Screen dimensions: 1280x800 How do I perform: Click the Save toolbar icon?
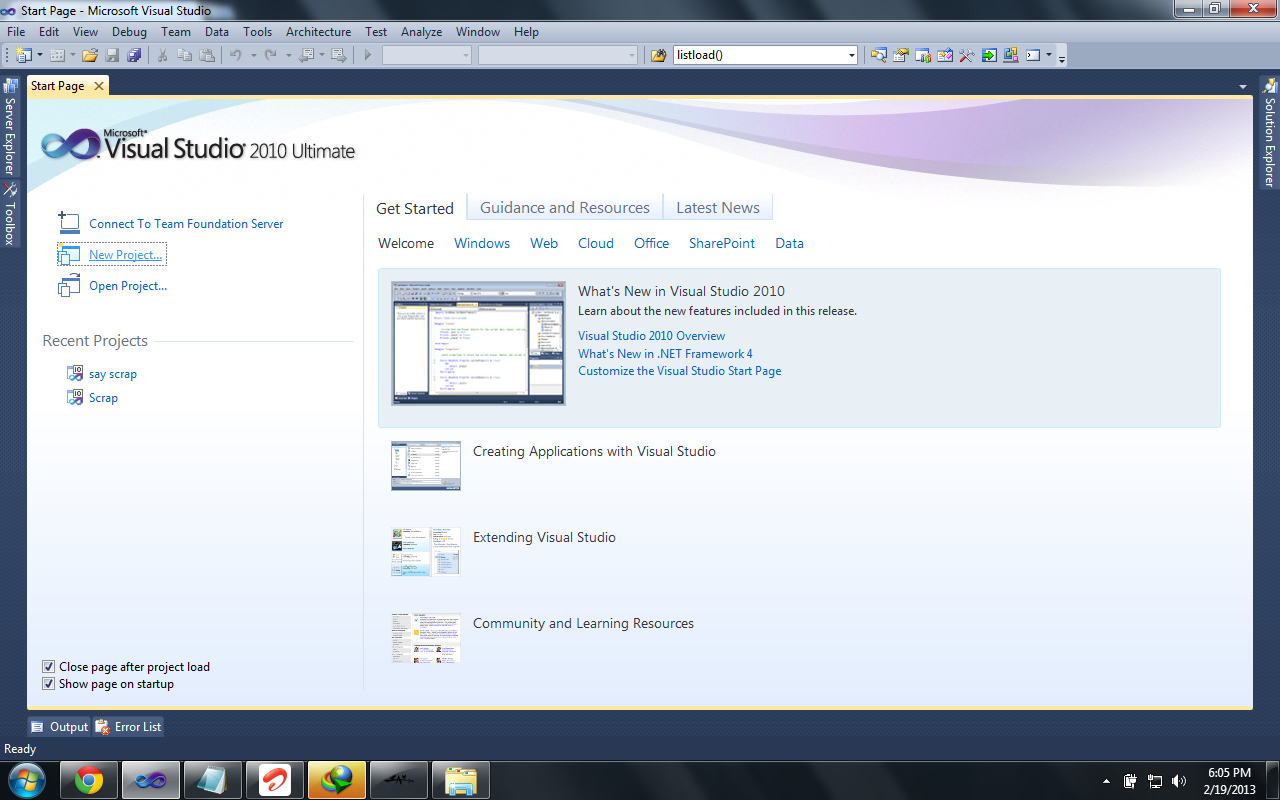[112, 55]
